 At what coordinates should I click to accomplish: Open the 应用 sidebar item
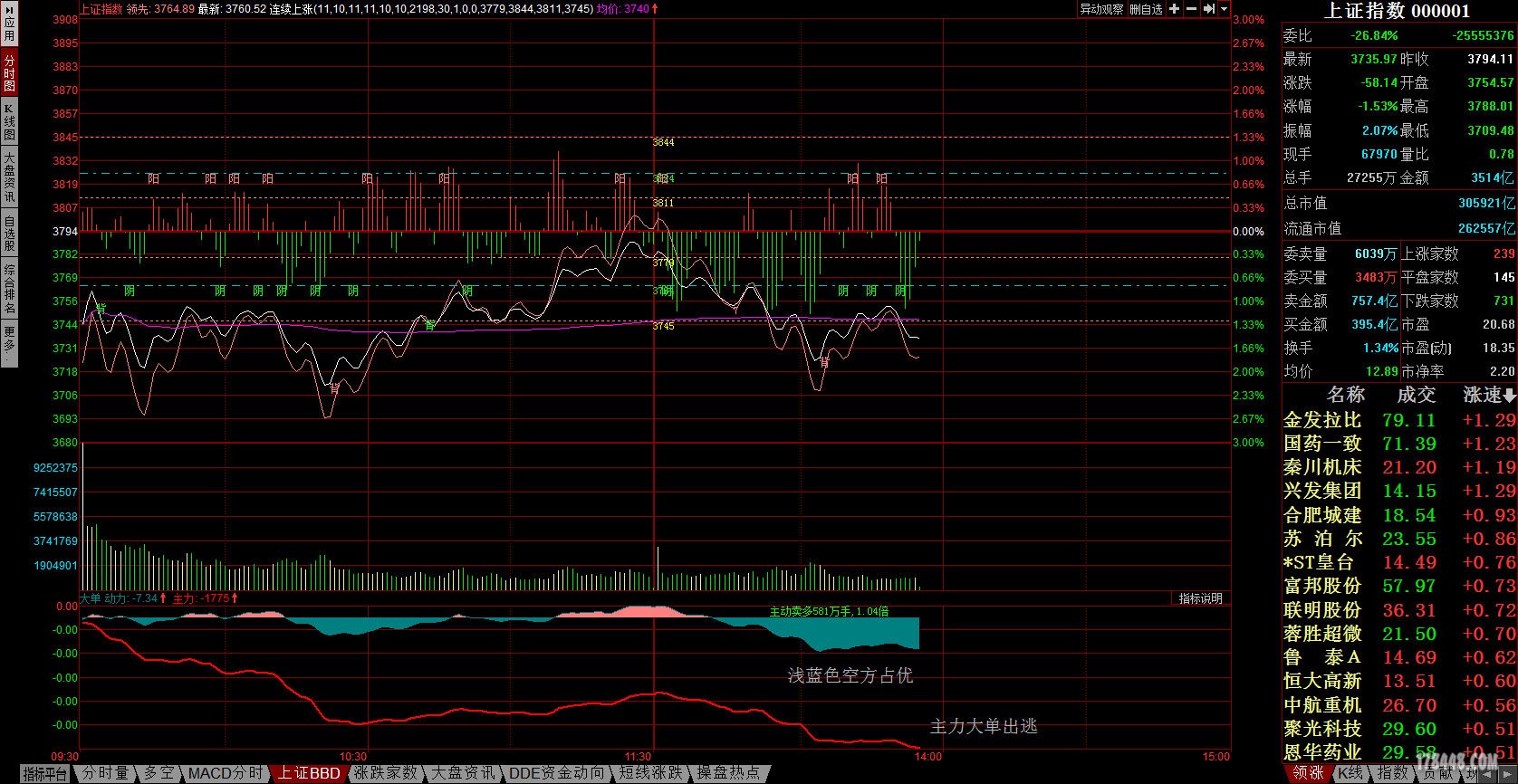(x=9, y=24)
